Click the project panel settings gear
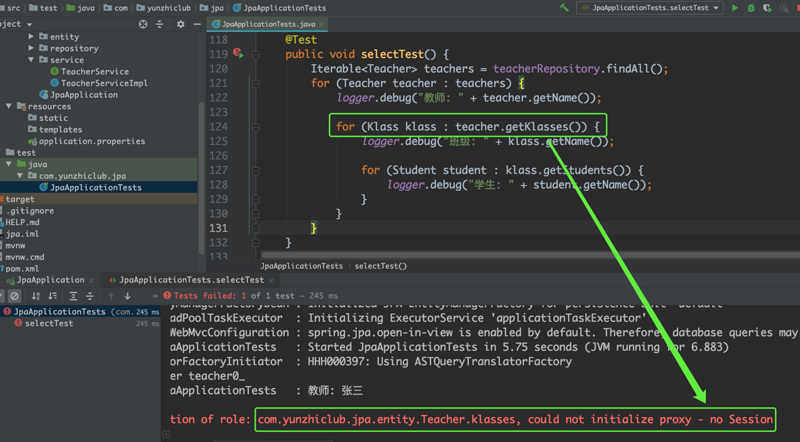The height and width of the screenshot is (442, 800). coord(180,24)
